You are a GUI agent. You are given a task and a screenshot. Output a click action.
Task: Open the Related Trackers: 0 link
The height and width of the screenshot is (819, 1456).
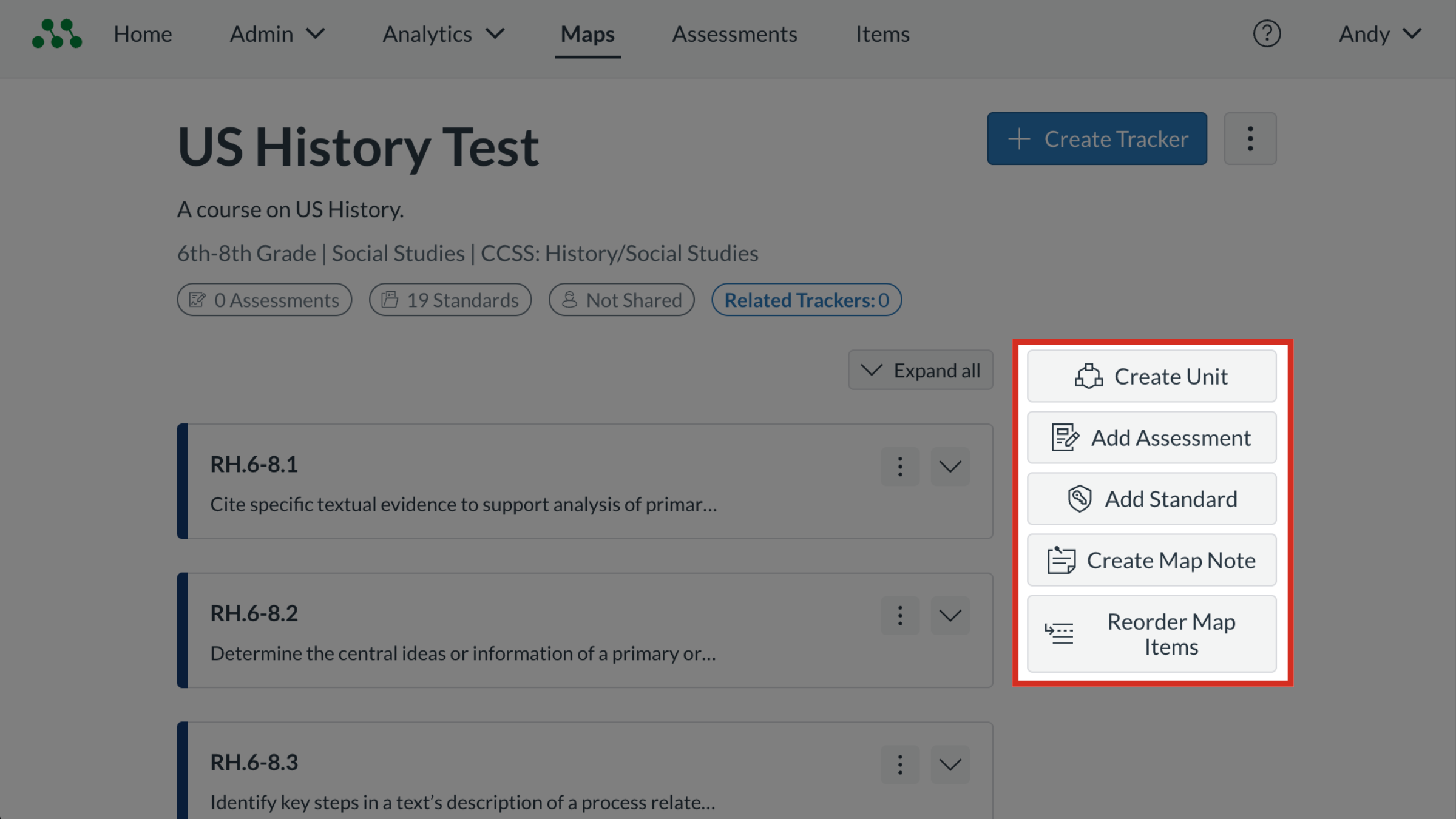tap(807, 300)
